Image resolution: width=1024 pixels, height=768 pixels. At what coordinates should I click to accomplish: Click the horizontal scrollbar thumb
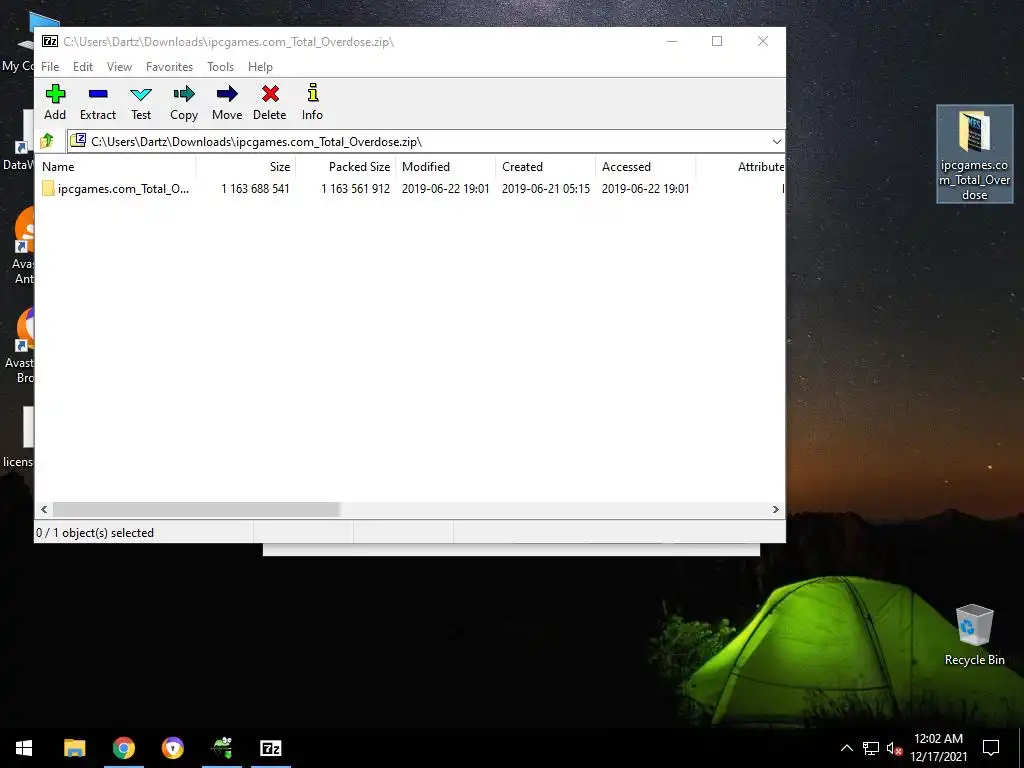coord(197,509)
